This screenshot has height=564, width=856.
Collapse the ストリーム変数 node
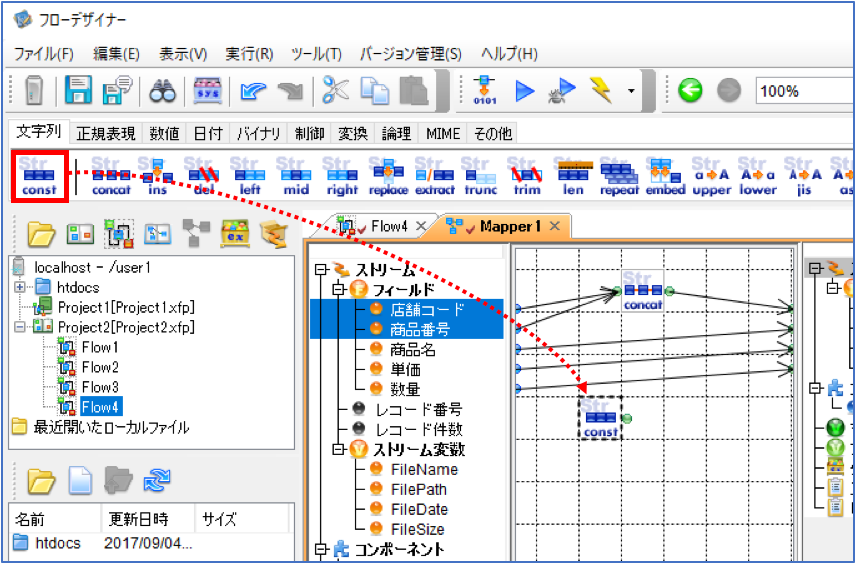pos(338,449)
